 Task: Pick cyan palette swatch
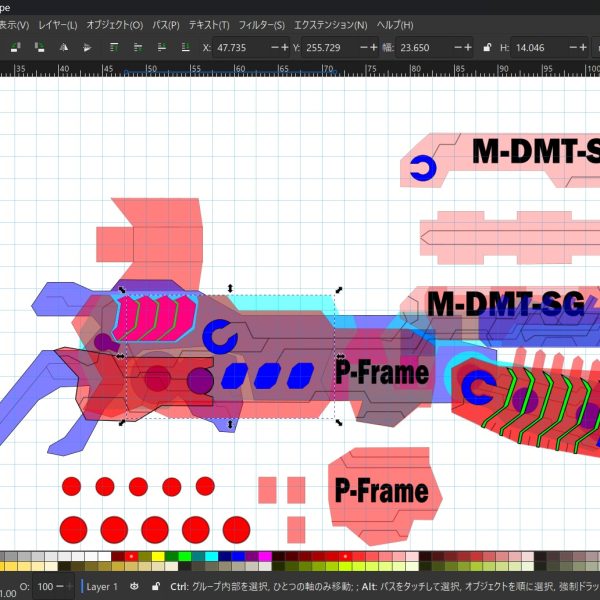tap(211, 556)
